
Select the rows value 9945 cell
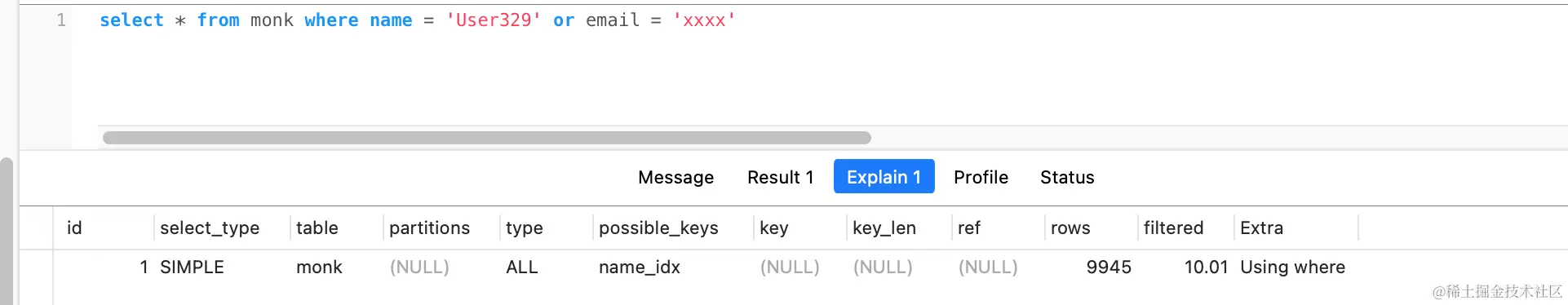(1109, 267)
